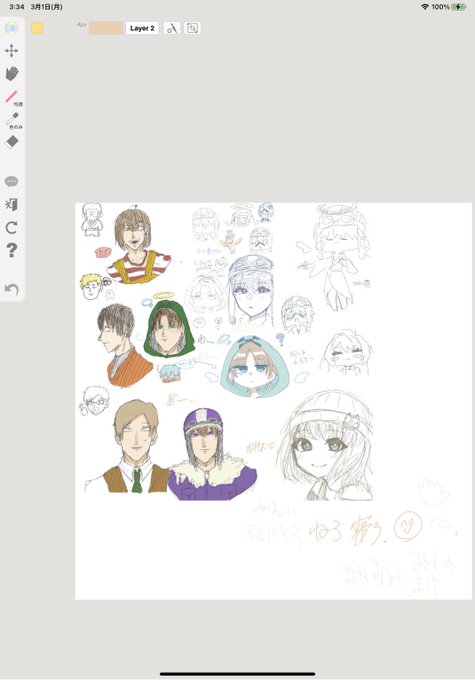Viewport: 475px width, 680px height.
Task: Click the green-hooded character with halo
Action: 168,325
